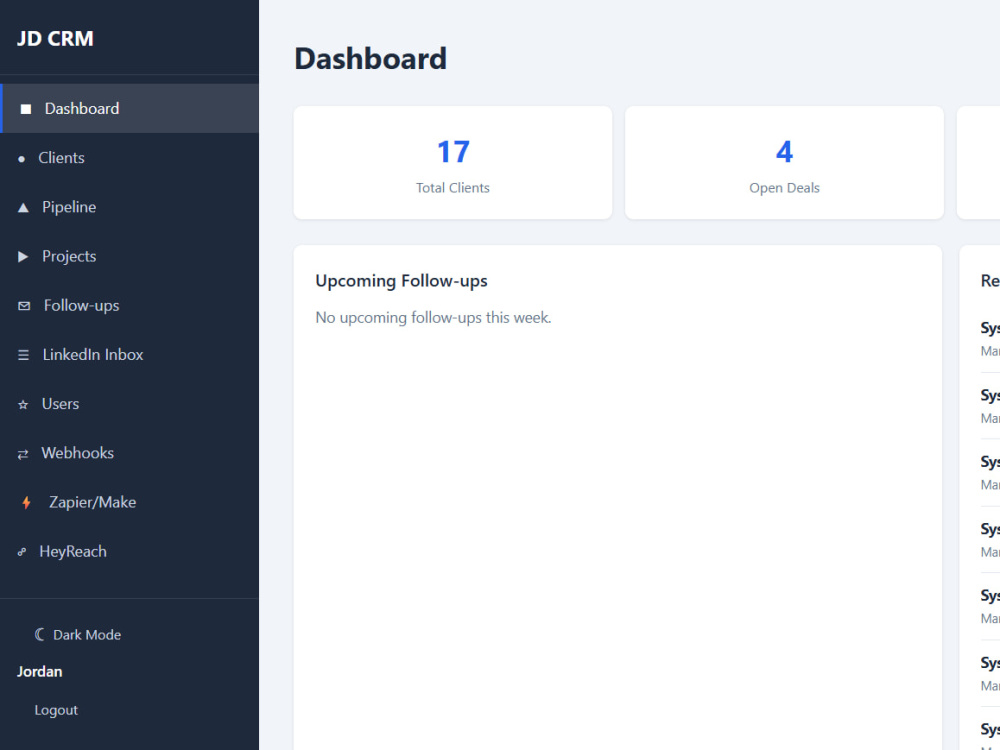Open the Zapier/Make integration page
The image size is (1000, 750).
point(129,503)
